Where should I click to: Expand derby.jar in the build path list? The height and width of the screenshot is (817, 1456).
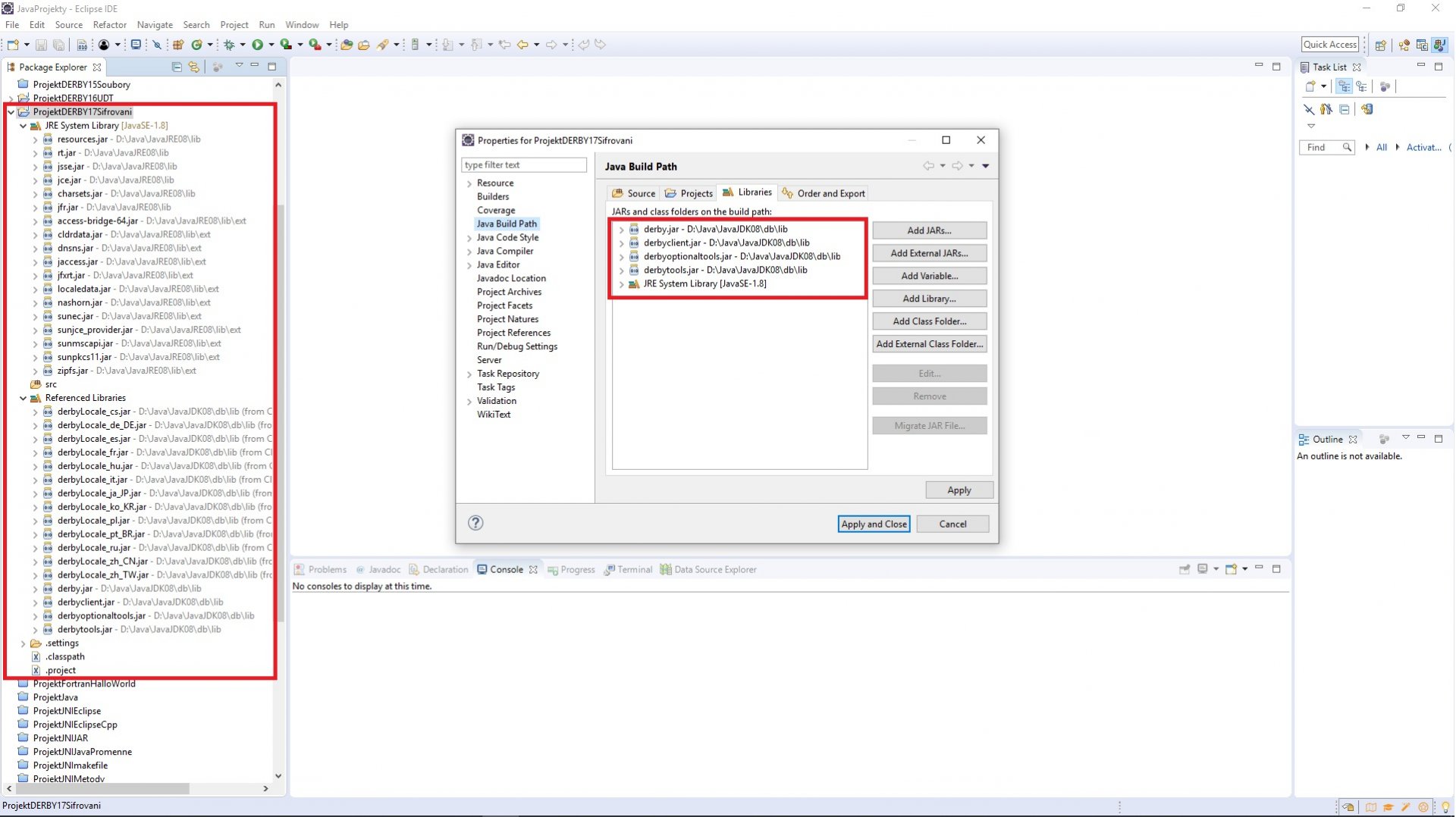point(622,230)
